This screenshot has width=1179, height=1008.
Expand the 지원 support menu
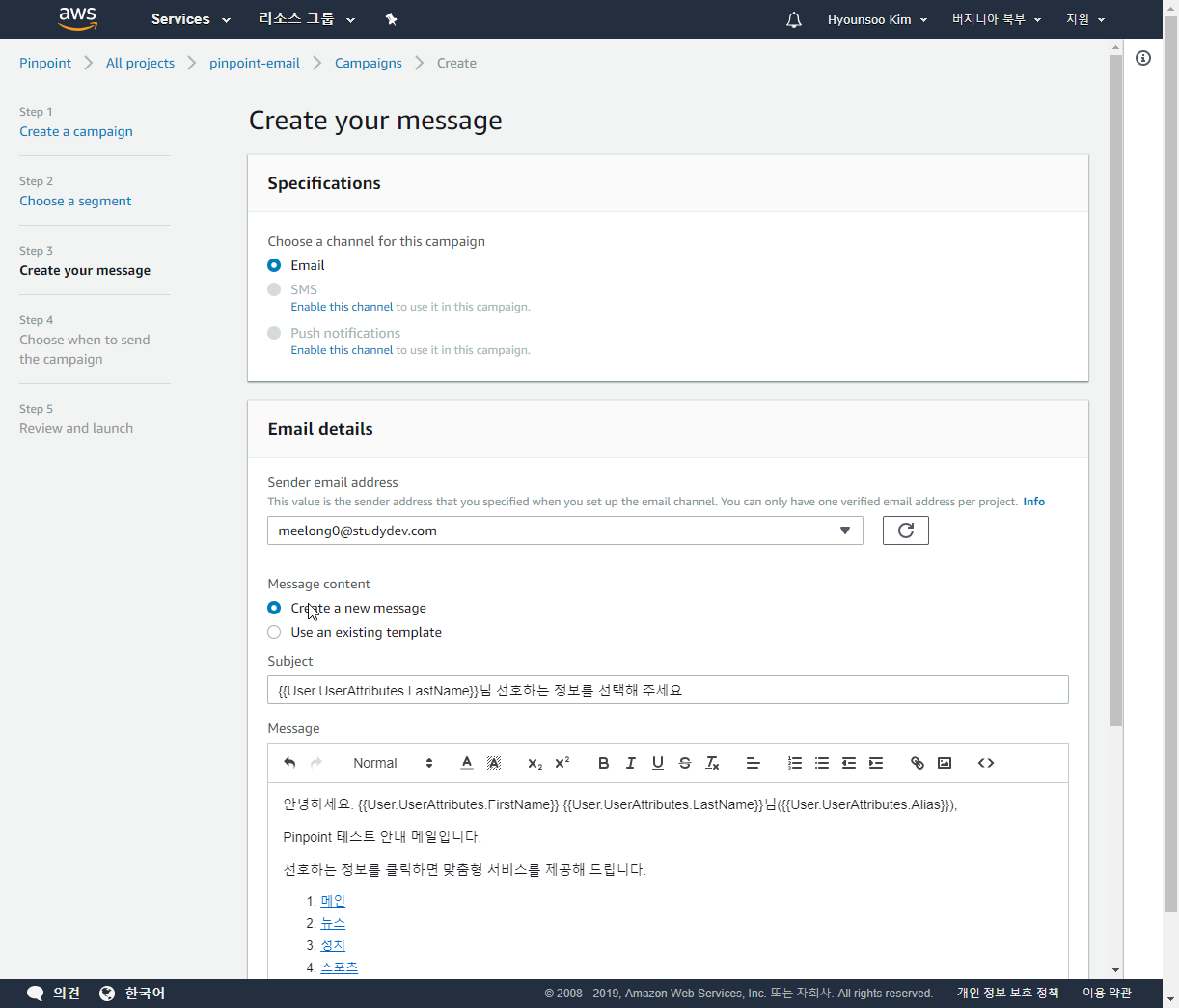click(x=1085, y=19)
